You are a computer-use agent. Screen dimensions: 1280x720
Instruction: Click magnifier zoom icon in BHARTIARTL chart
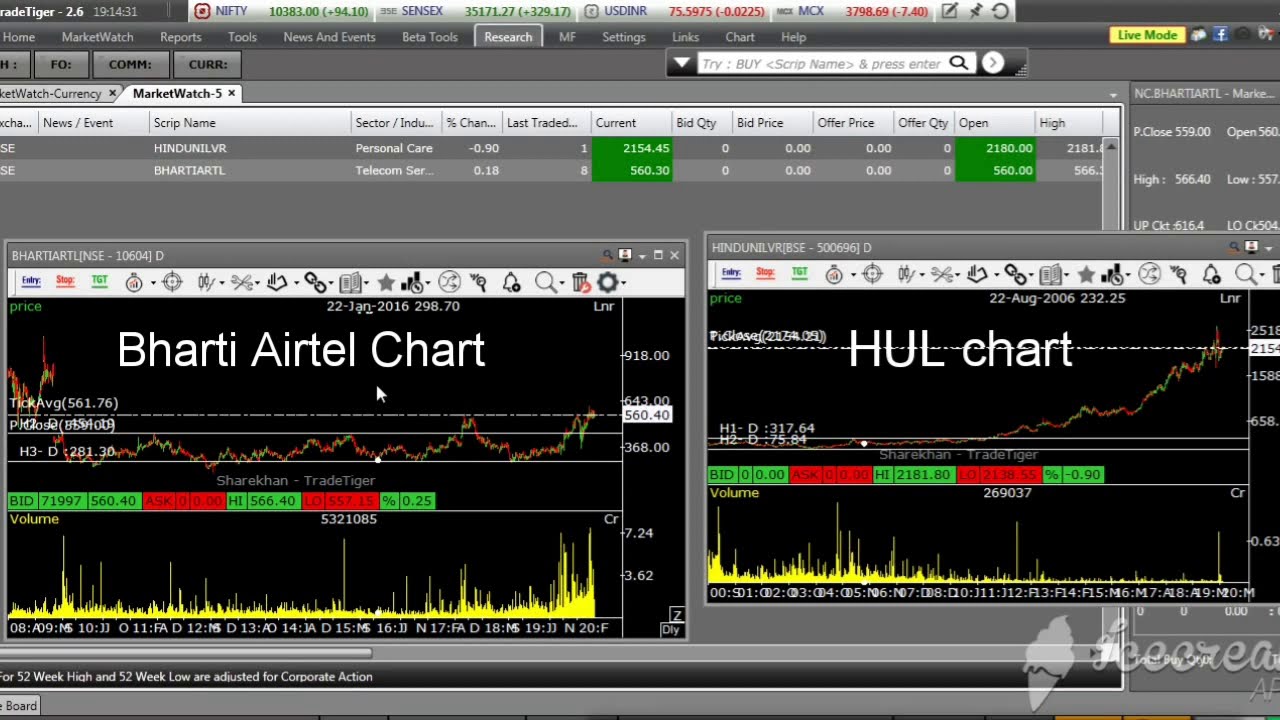pos(545,283)
